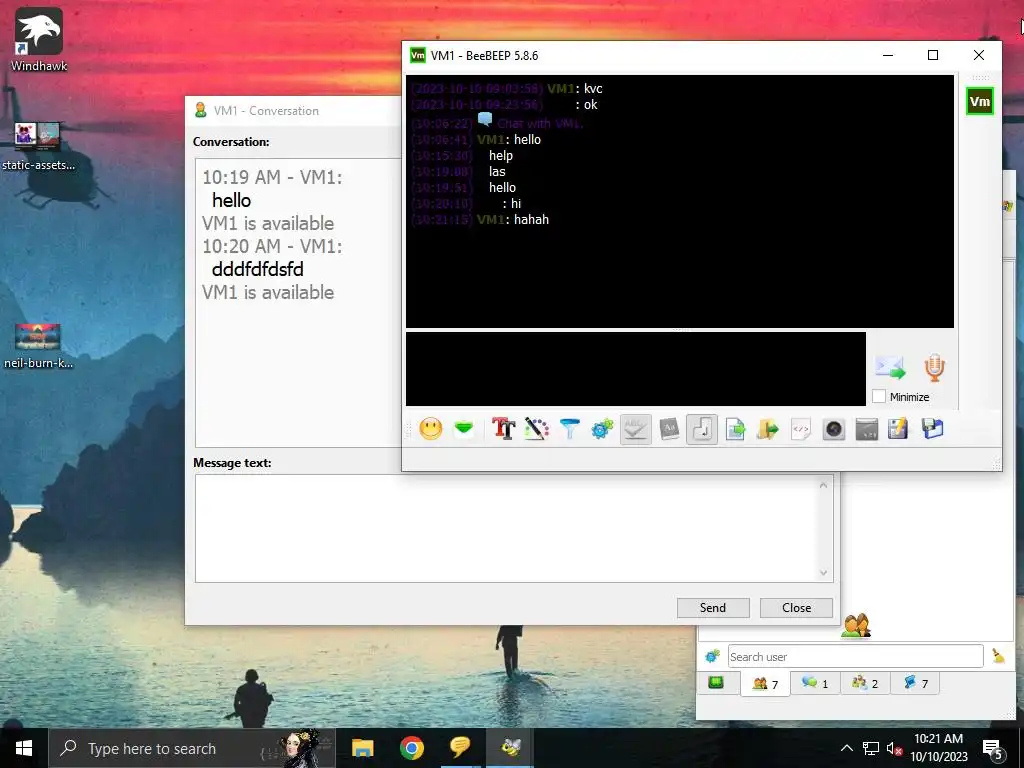Click the broom clear-search icon
The image size is (1024, 768).
pos(998,656)
